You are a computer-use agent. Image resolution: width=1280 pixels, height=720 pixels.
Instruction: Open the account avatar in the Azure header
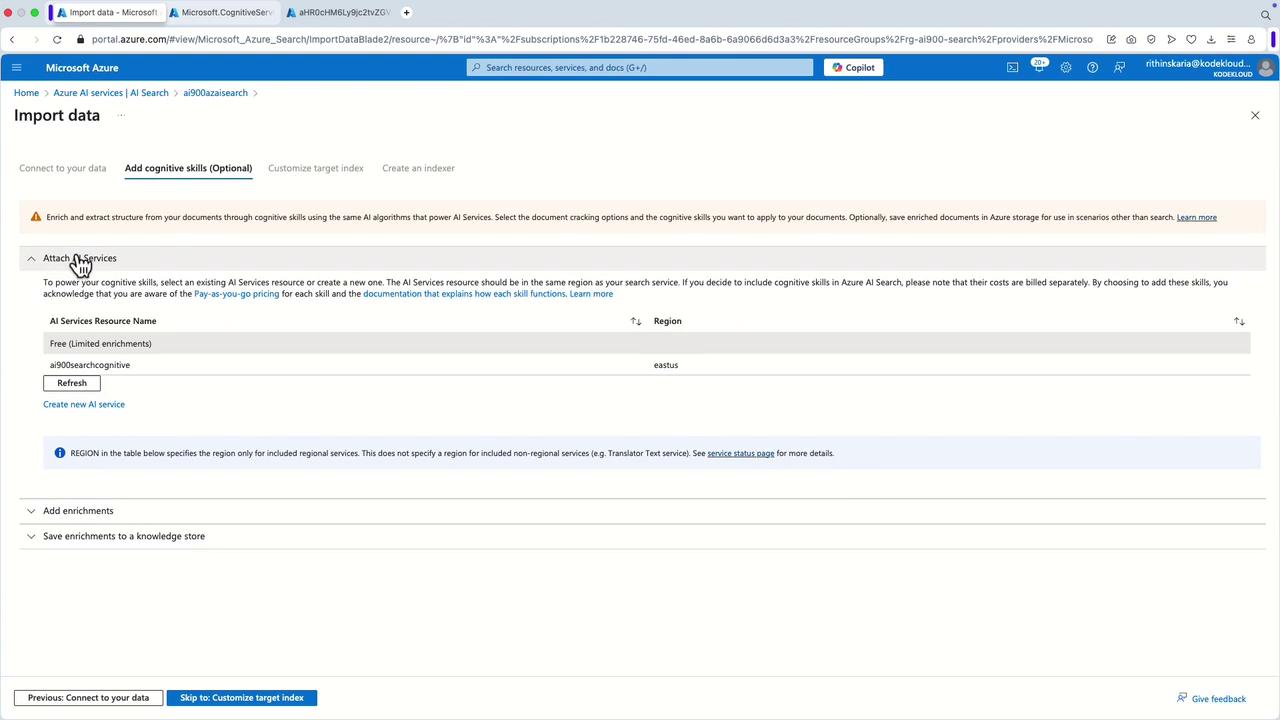(x=1265, y=67)
